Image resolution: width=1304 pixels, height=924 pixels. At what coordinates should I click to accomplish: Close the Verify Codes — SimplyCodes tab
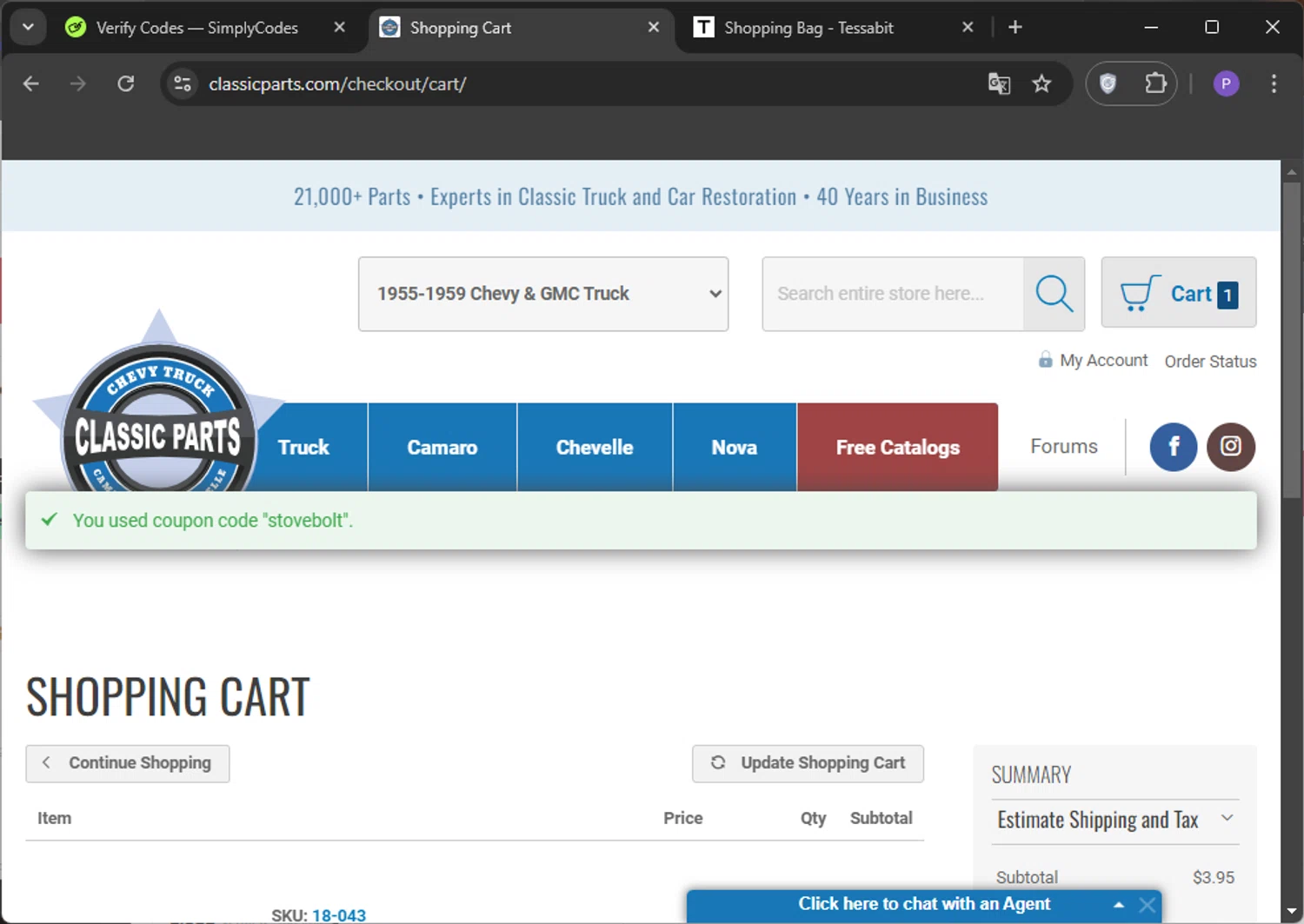point(340,28)
